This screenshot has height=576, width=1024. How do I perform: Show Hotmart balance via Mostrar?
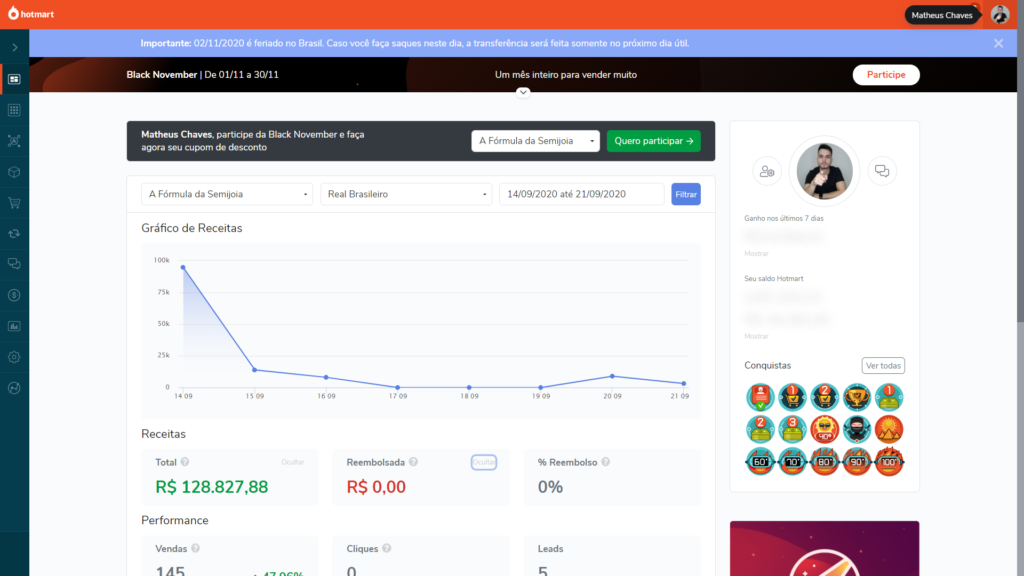(x=756, y=336)
